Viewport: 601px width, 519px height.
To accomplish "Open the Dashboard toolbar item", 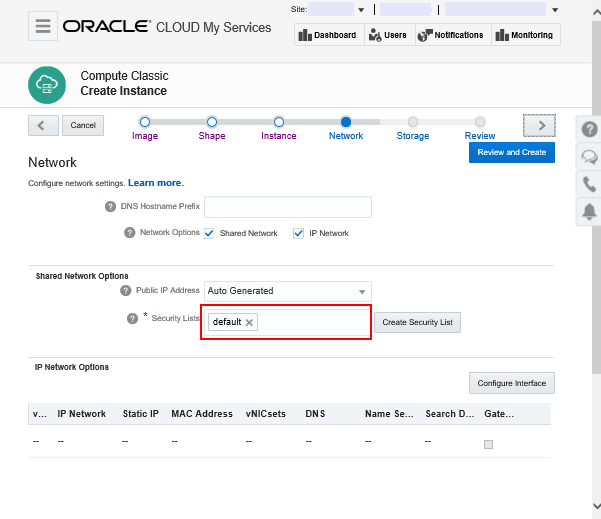I will 328,35.
